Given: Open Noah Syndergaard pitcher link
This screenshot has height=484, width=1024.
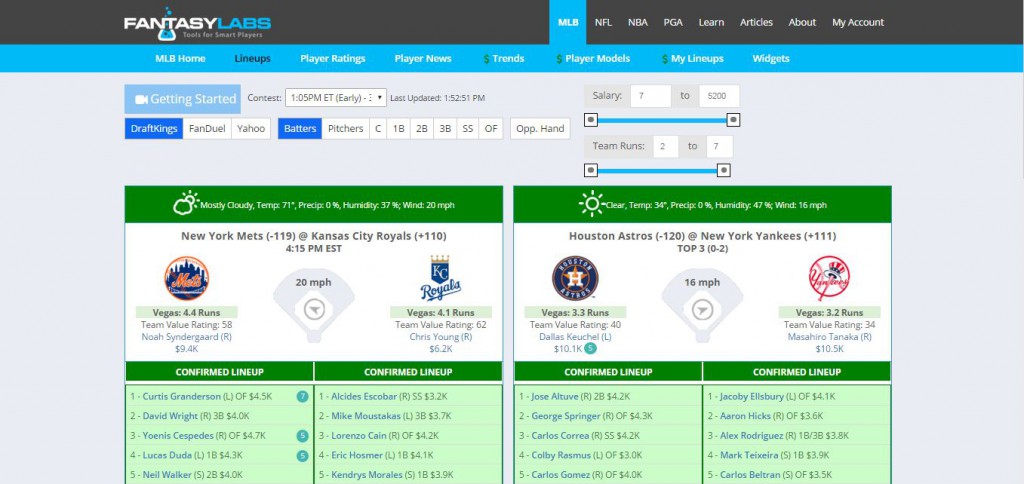Looking at the screenshot, I should 186,337.
